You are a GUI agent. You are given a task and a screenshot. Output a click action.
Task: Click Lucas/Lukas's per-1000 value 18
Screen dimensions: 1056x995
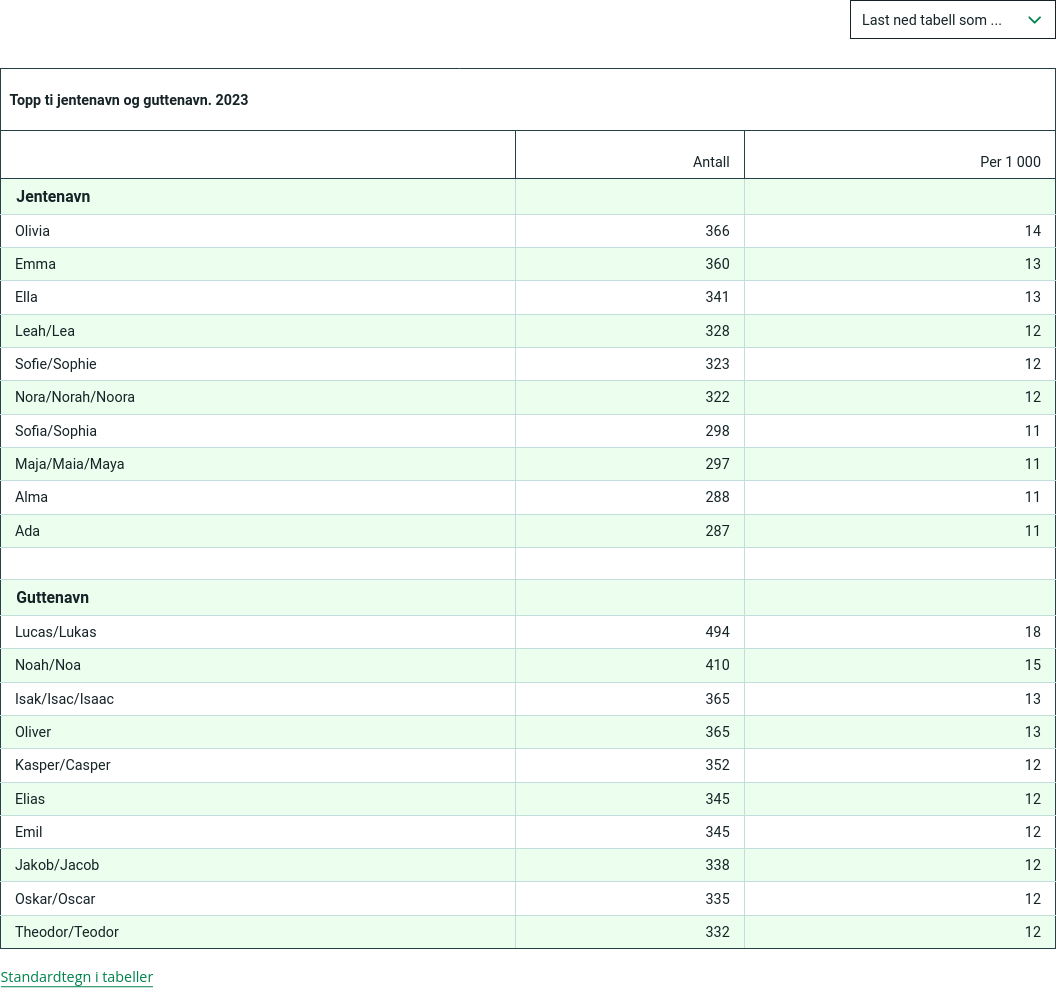[x=1033, y=632]
